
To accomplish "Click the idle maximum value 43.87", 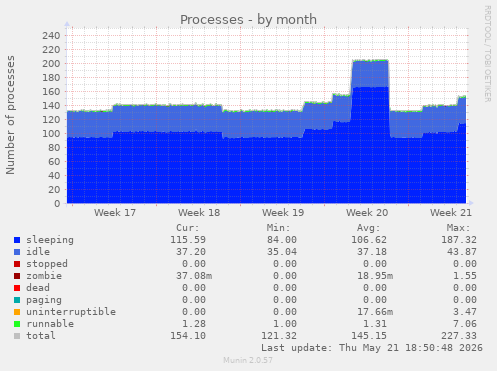I will (462, 252).
